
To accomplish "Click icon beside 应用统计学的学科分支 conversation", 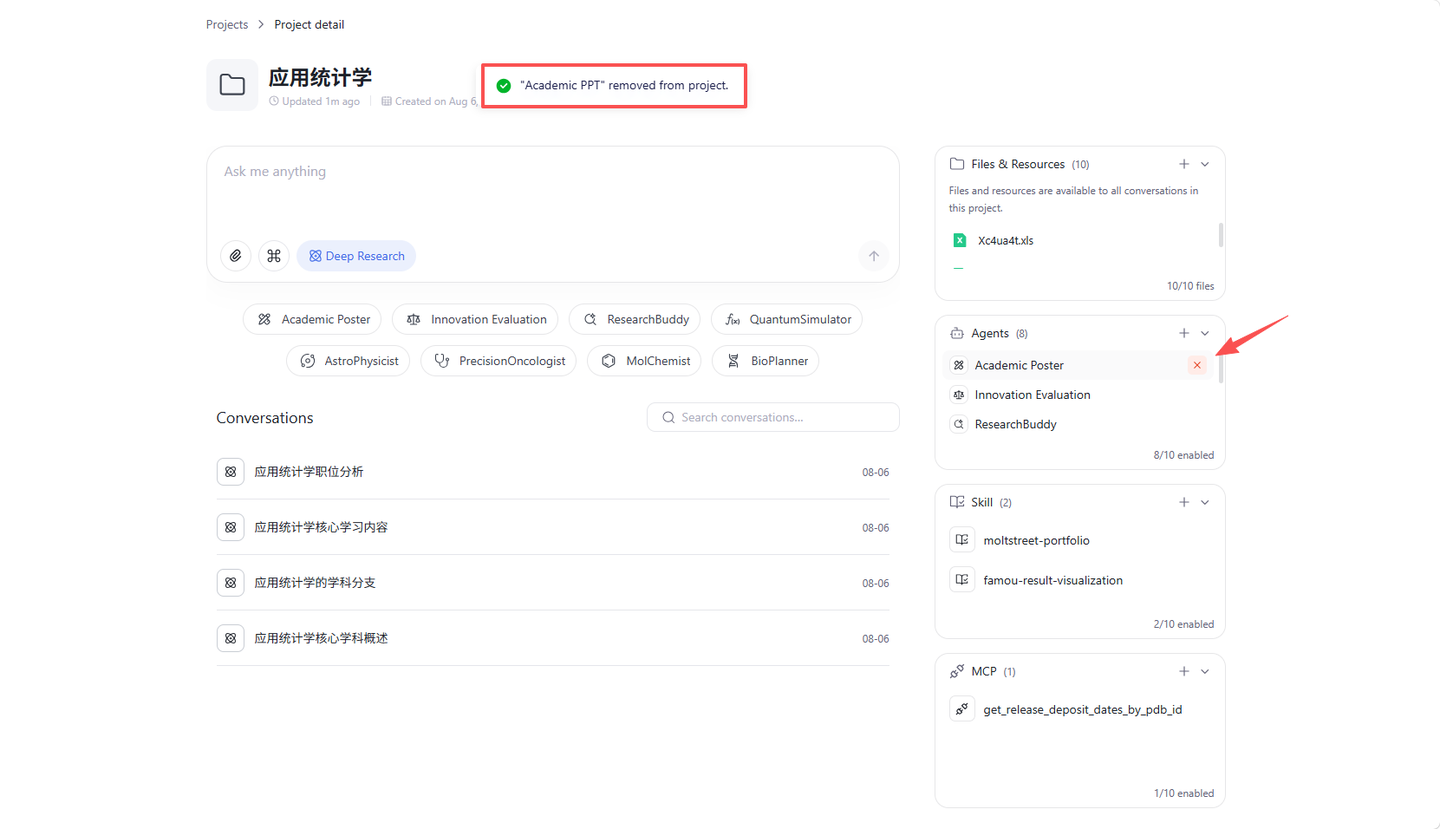I will pyautogui.click(x=231, y=583).
